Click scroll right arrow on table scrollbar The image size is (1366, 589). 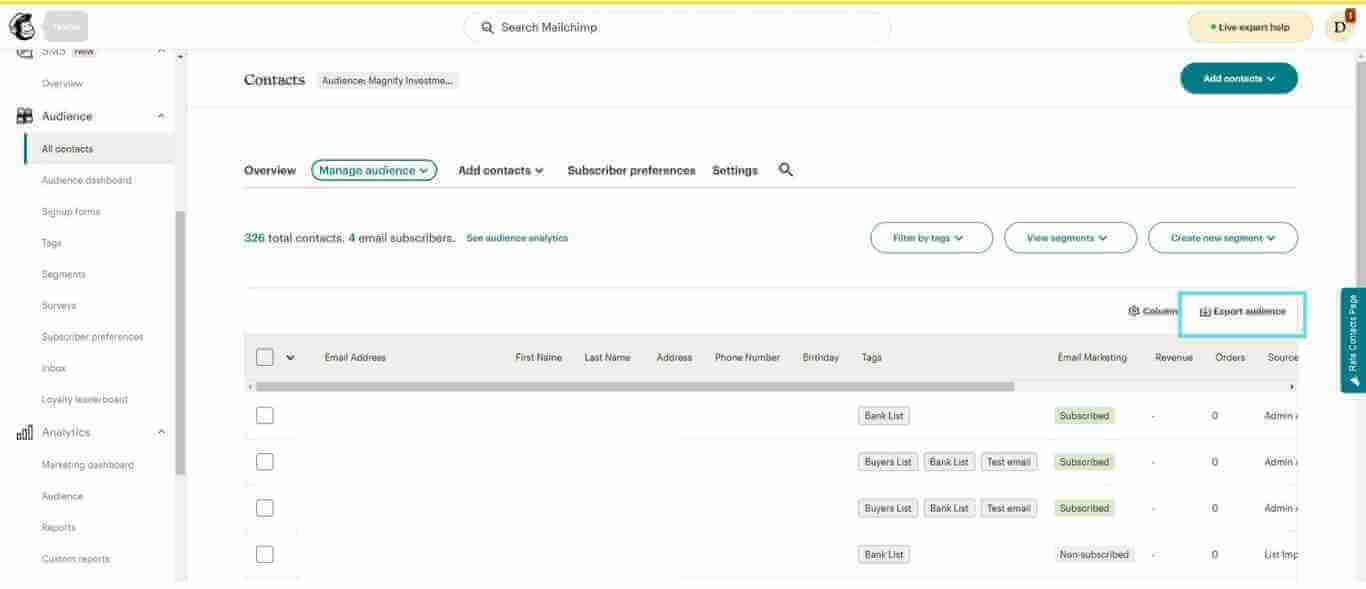[1292, 386]
